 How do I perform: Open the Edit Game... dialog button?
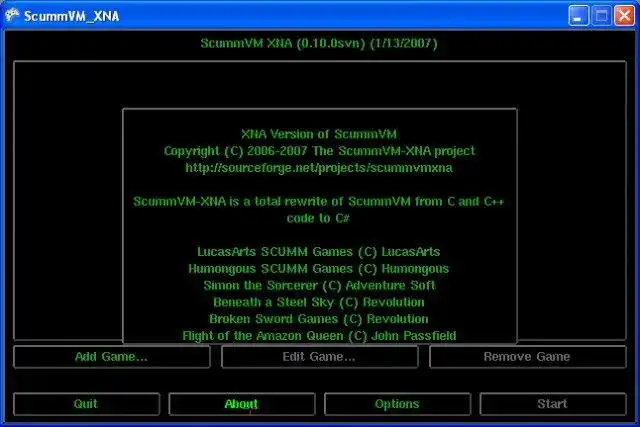tap(320, 357)
